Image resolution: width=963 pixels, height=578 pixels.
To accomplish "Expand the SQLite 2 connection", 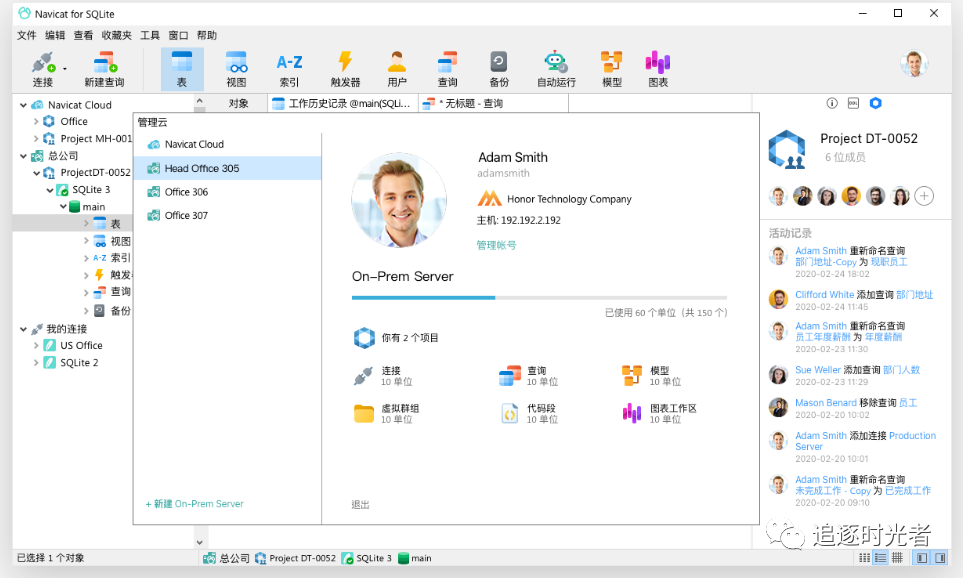I will (x=36, y=363).
